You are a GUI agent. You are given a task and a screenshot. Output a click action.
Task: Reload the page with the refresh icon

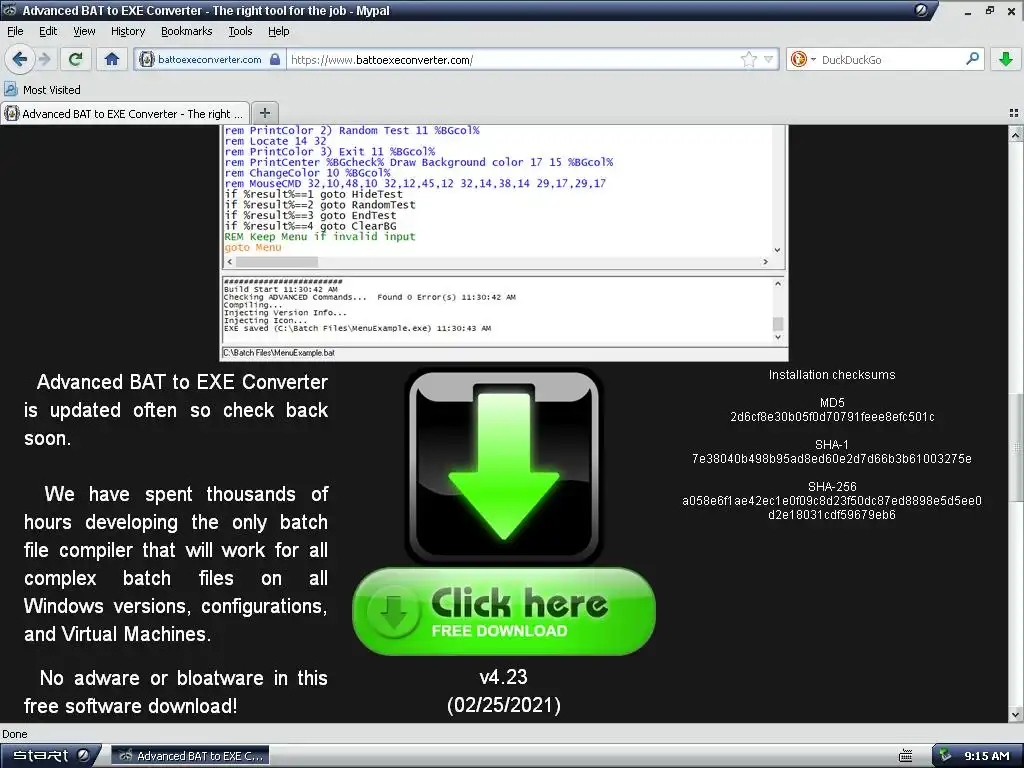pyautogui.click(x=76, y=59)
